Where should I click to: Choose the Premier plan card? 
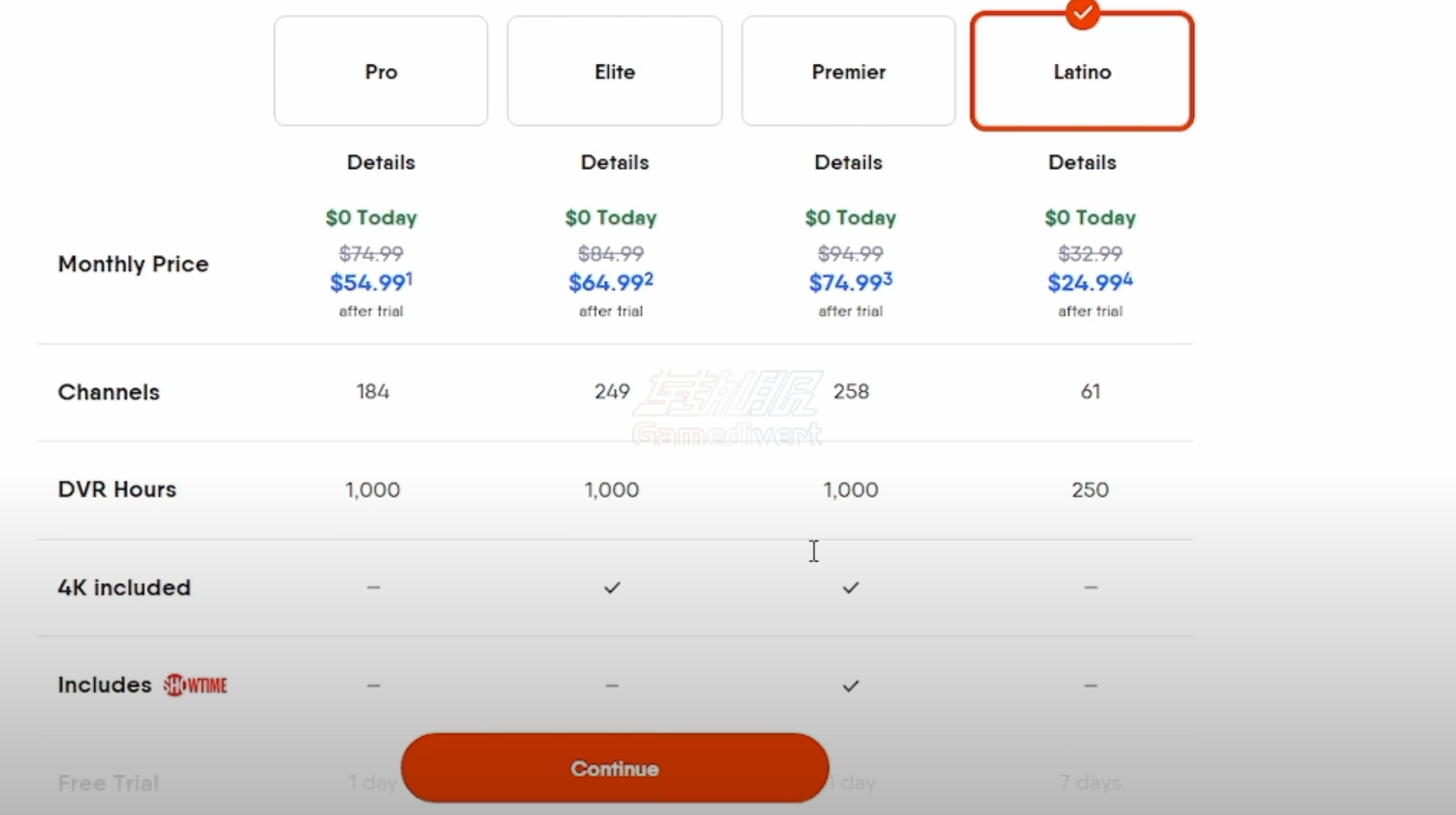point(849,71)
